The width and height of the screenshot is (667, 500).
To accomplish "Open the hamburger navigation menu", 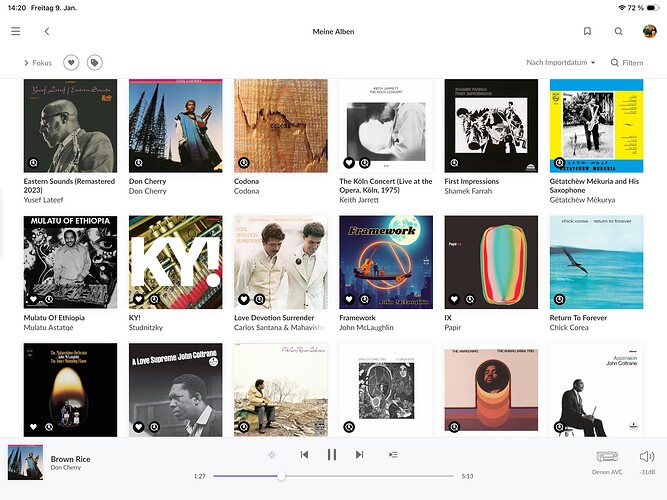I will 15,31.
